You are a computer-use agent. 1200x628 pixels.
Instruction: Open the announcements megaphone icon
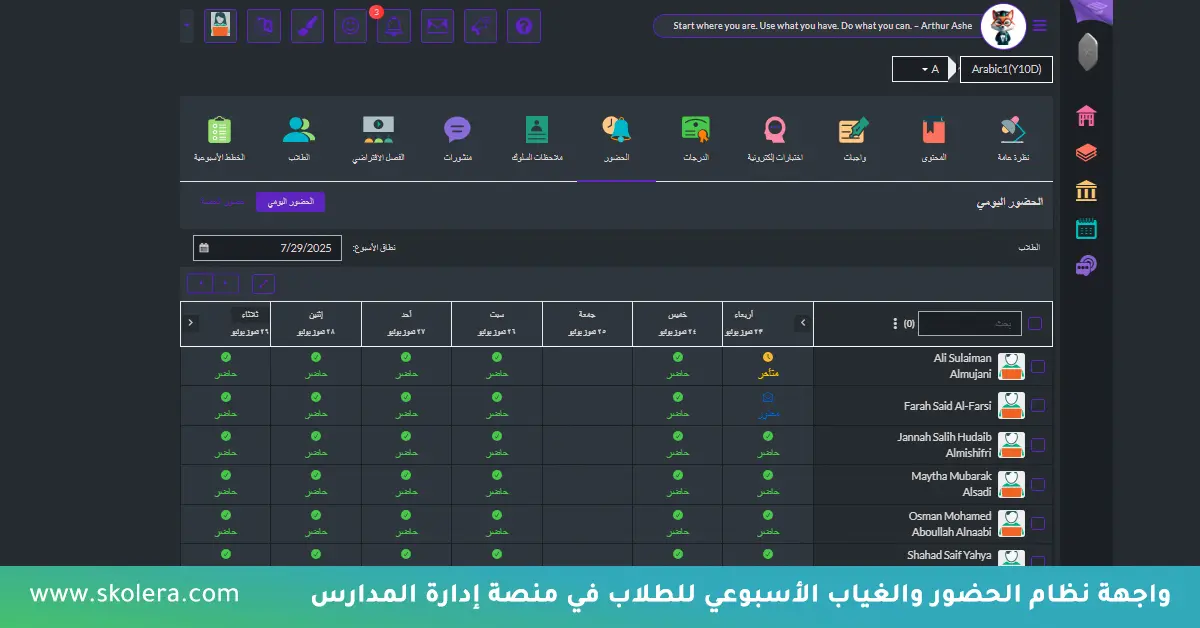[480, 25]
